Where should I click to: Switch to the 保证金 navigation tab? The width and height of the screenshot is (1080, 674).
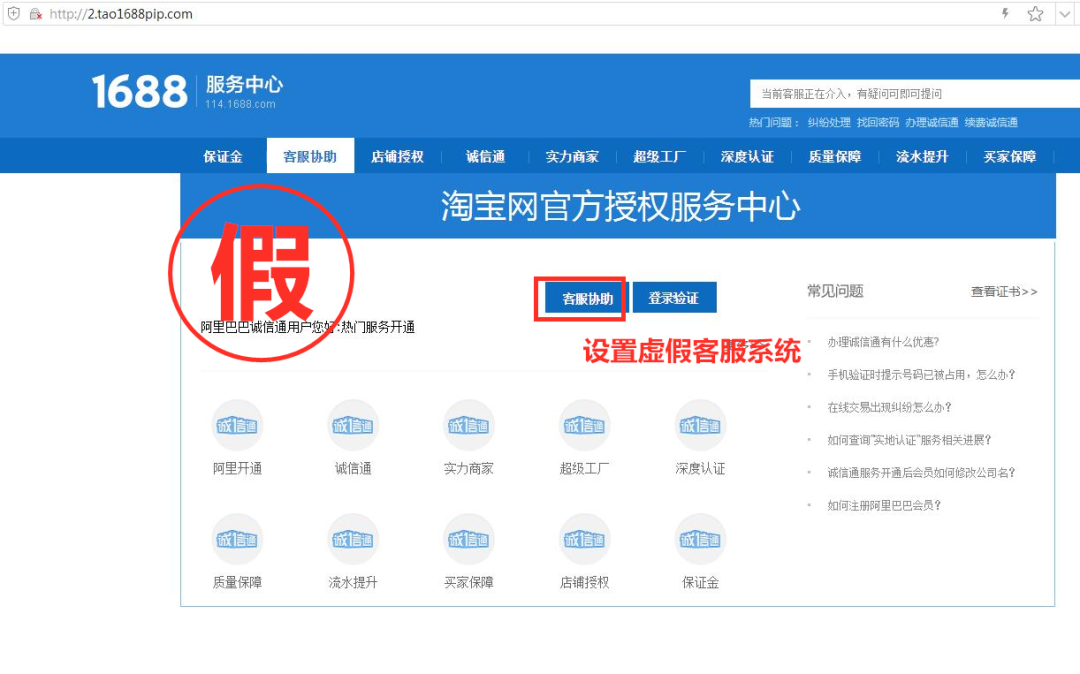pos(221,156)
